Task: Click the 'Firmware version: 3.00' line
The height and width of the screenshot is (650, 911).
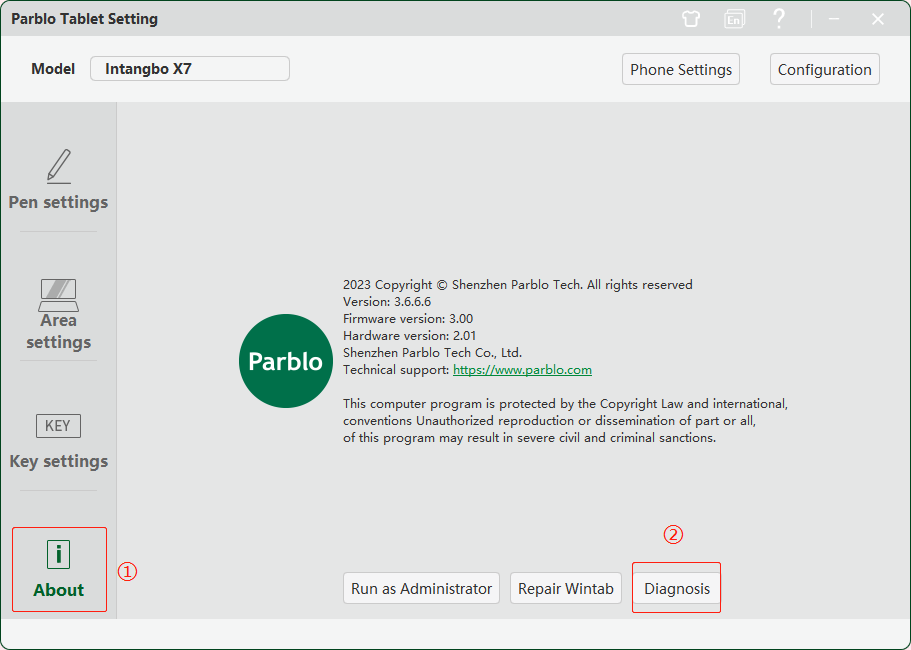Action: point(408,318)
